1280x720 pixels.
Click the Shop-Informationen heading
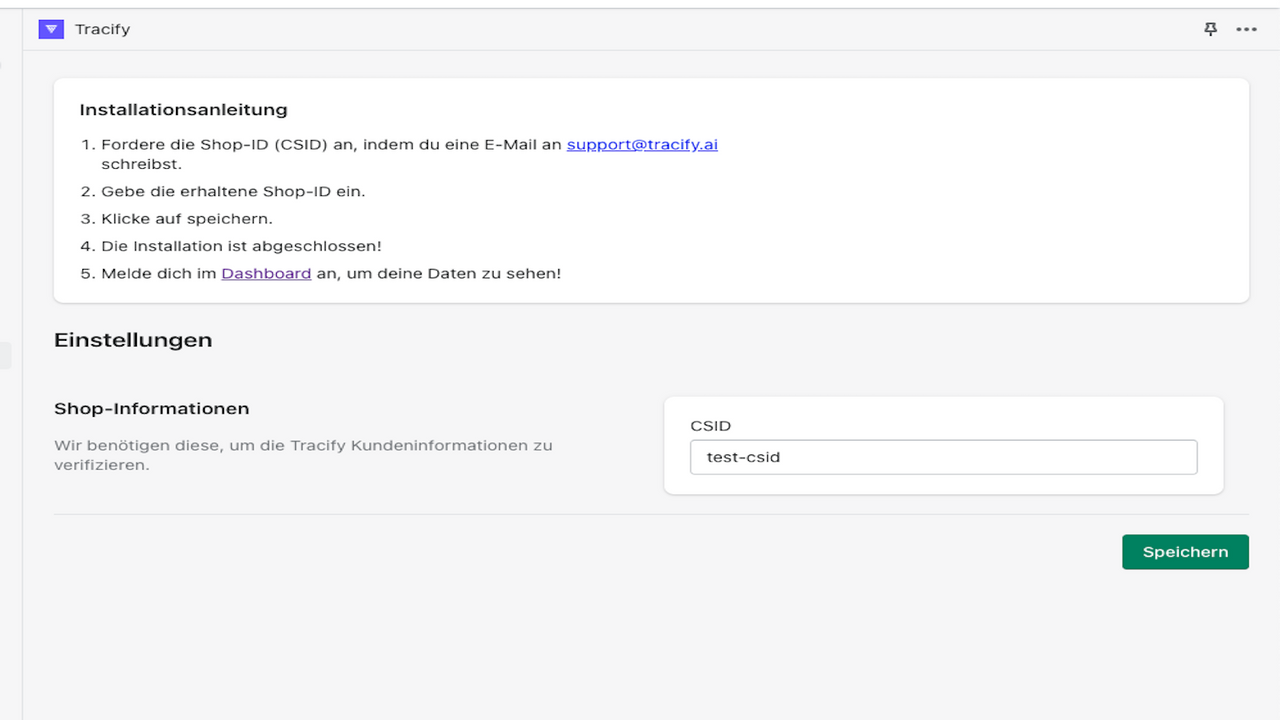pos(152,409)
